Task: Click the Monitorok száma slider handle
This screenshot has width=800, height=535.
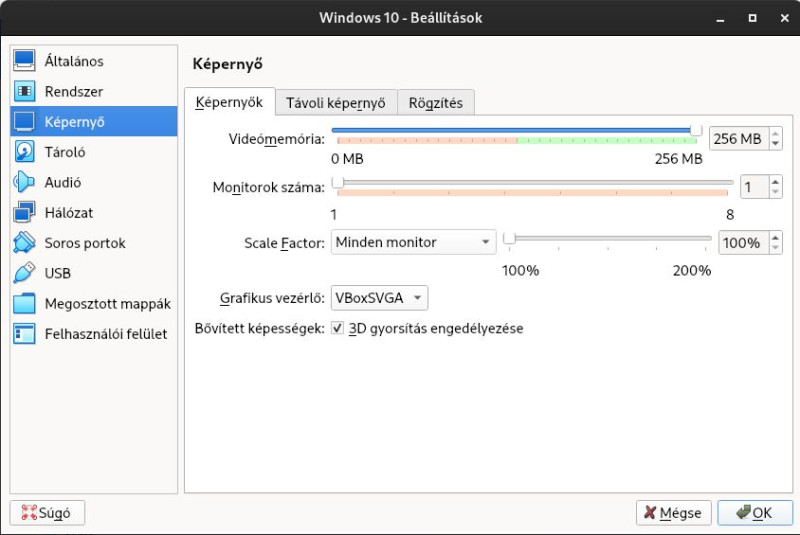Action: point(338,182)
